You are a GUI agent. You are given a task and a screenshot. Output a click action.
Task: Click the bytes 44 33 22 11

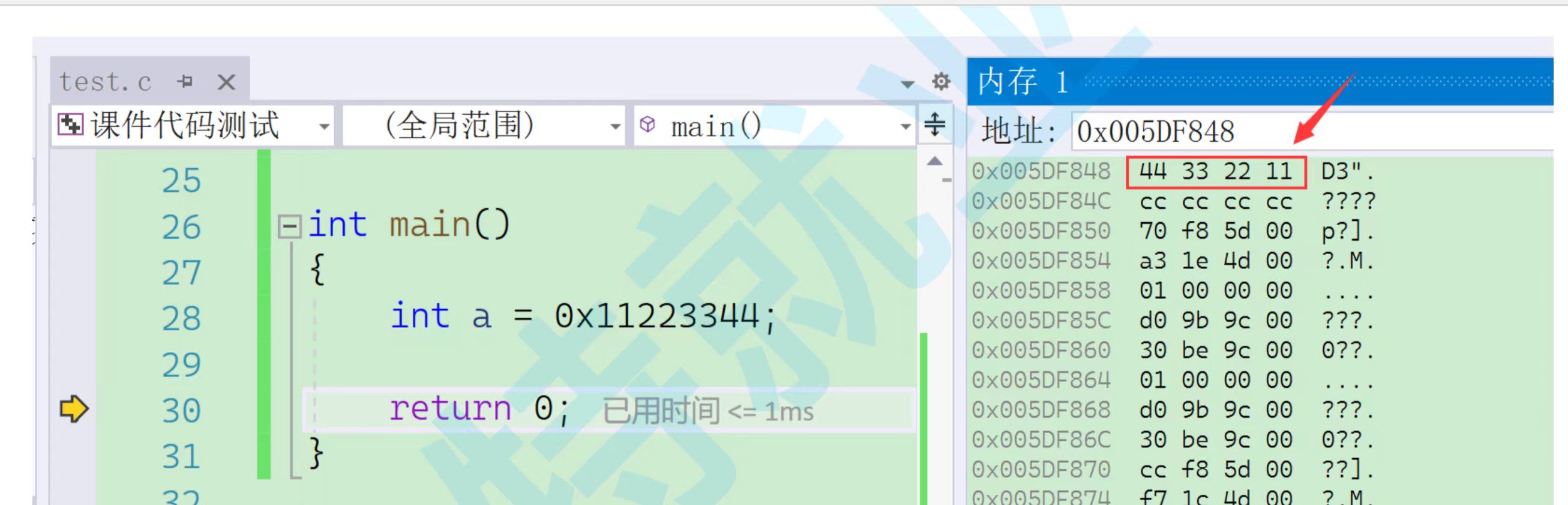[x=1216, y=171]
